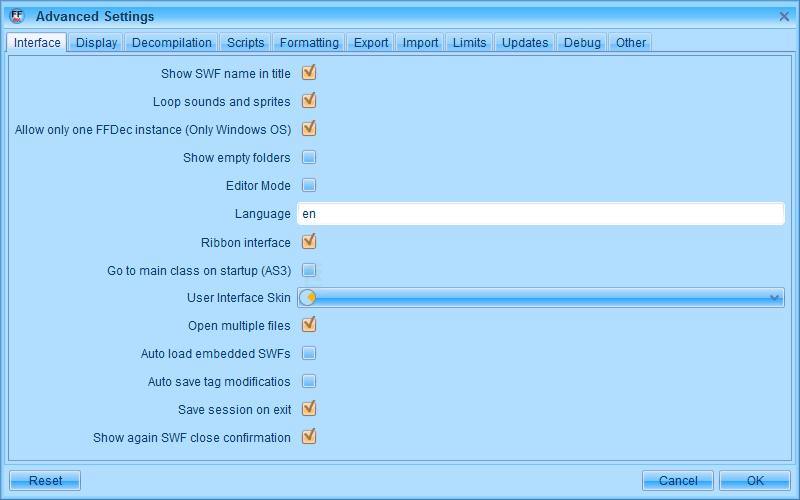Switch to the Decompilation tab
The image size is (800, 500).
pos(172,43)
